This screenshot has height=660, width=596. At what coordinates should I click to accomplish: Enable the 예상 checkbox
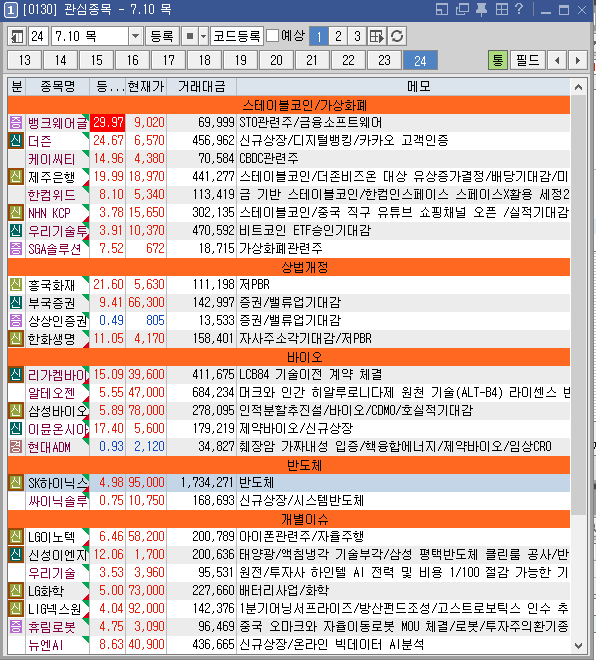pyautogui.click(x=273, y=36)
